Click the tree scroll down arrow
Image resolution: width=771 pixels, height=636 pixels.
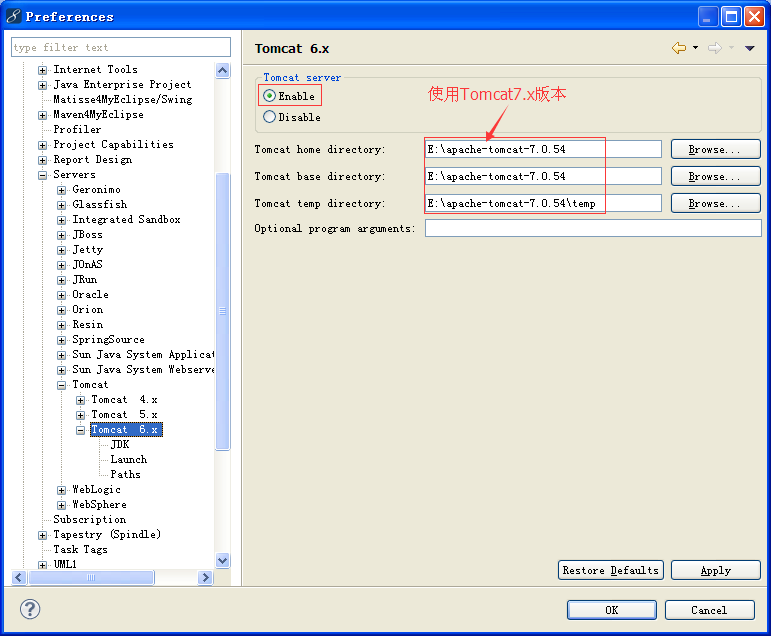pos(222,560)
